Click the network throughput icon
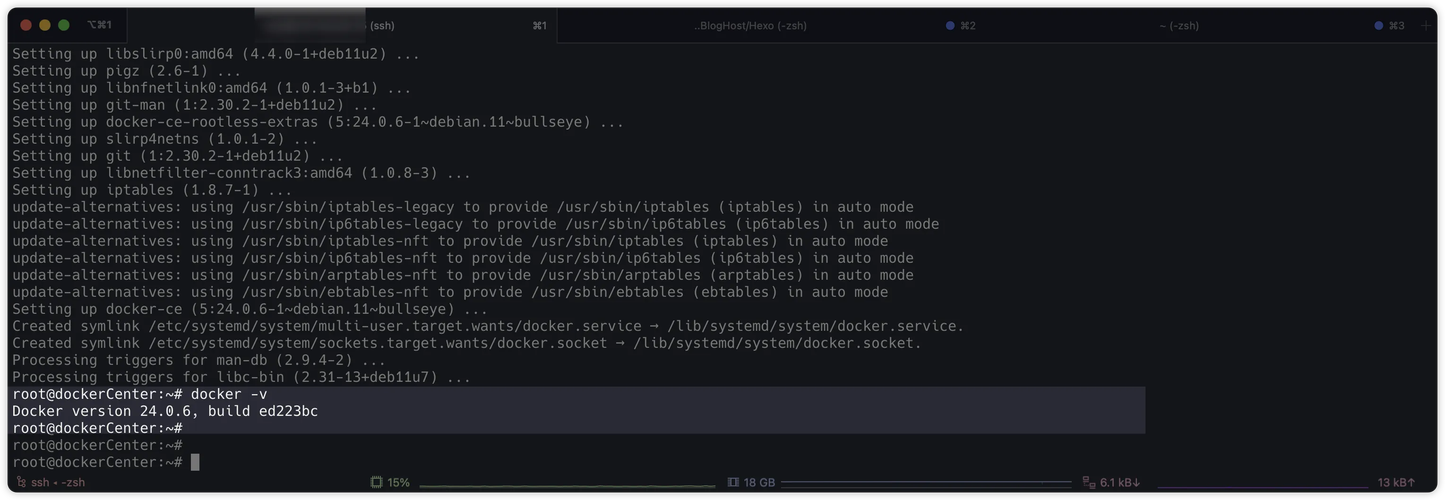Screen dimensions: 1445x500 pos(1089,483)
